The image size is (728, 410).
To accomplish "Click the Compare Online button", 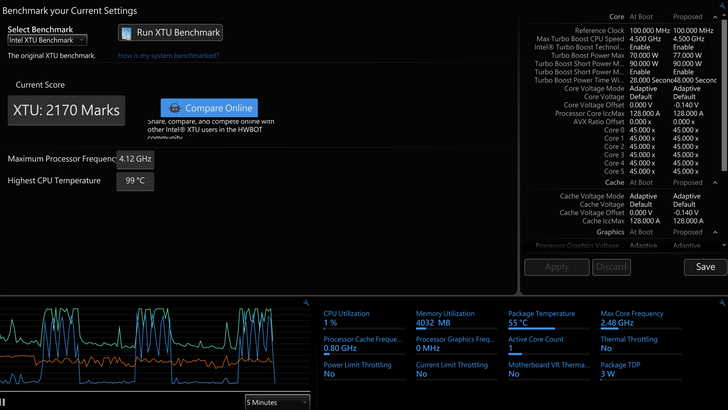I will [208, 107].
